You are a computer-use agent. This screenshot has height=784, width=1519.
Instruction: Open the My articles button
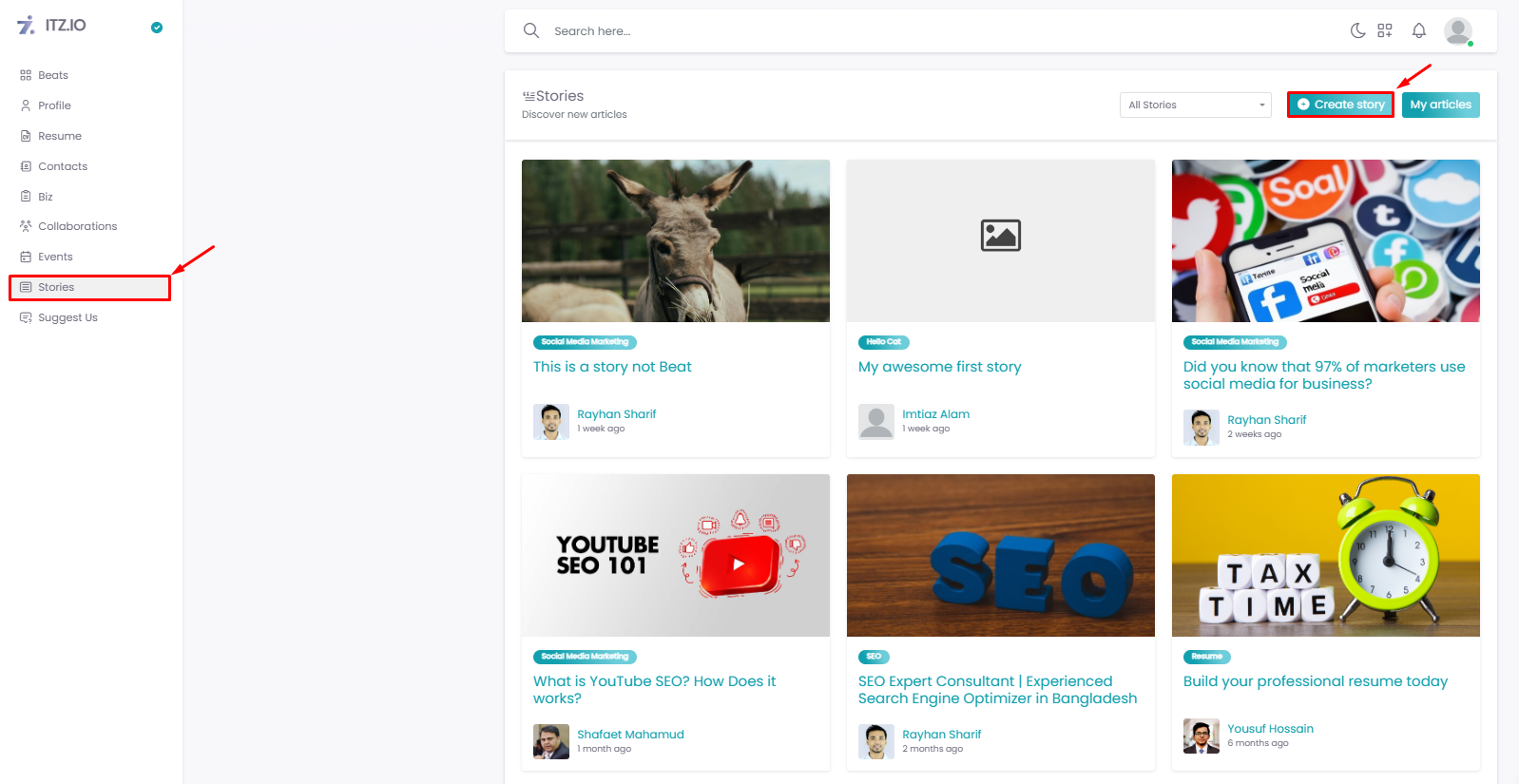click(x=1440, y=105)
